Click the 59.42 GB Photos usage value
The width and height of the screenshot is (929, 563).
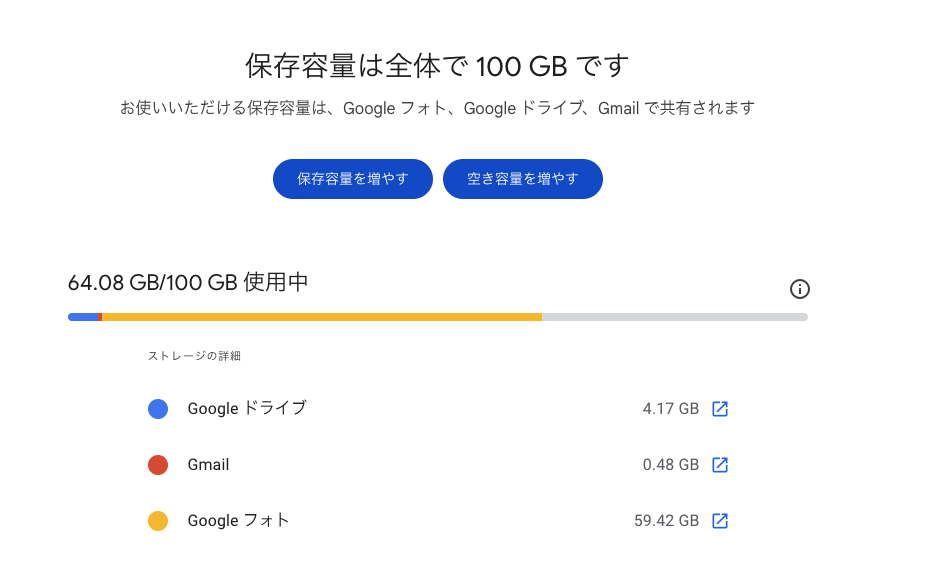666,521
